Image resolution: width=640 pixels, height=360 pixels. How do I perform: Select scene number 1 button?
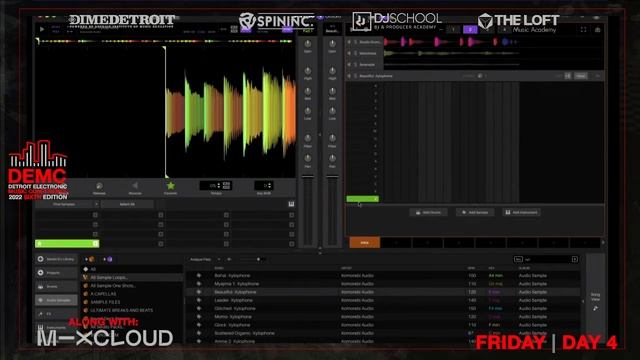tap(453, 29)
